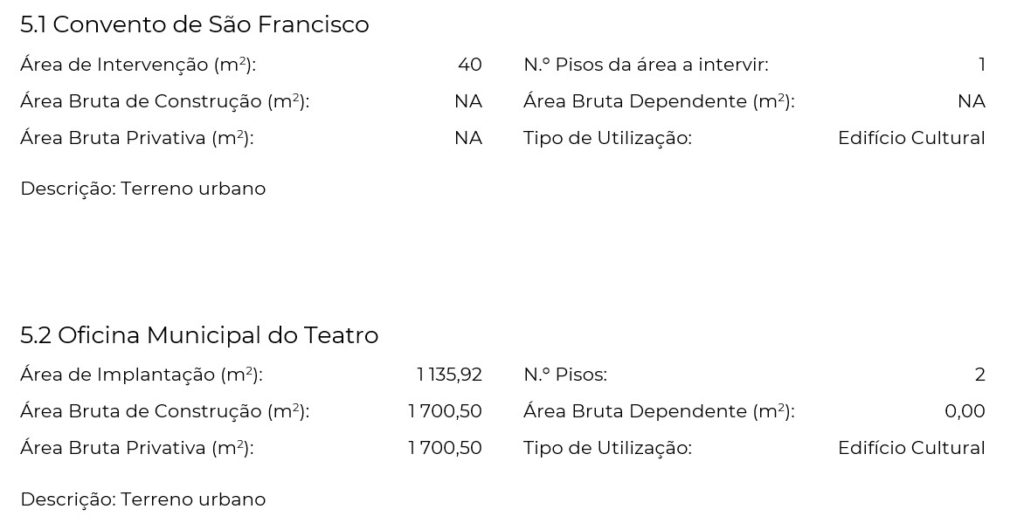Click Convento's "Área Bruta de Construção" label
Viewport: 1024px width, 523px height.
point(165,101)
